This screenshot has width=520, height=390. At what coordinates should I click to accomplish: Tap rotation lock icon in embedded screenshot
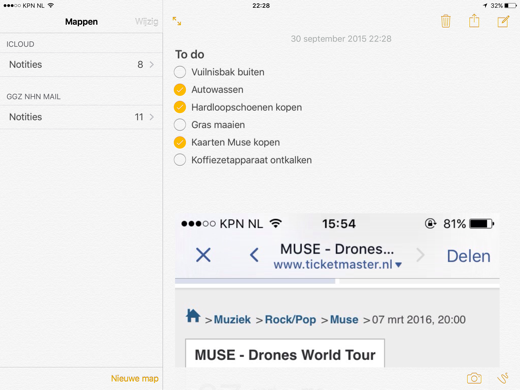(430, 223)
